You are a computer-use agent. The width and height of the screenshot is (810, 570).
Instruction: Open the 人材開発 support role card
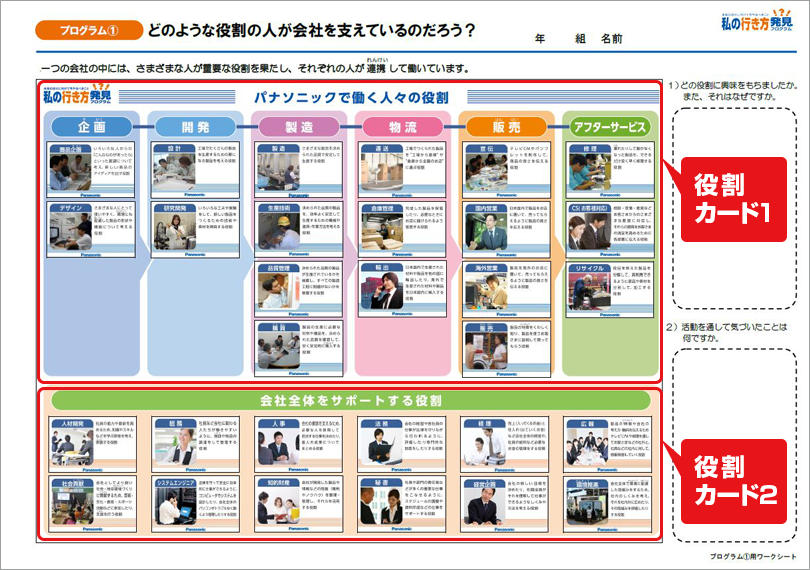[92, 445]
